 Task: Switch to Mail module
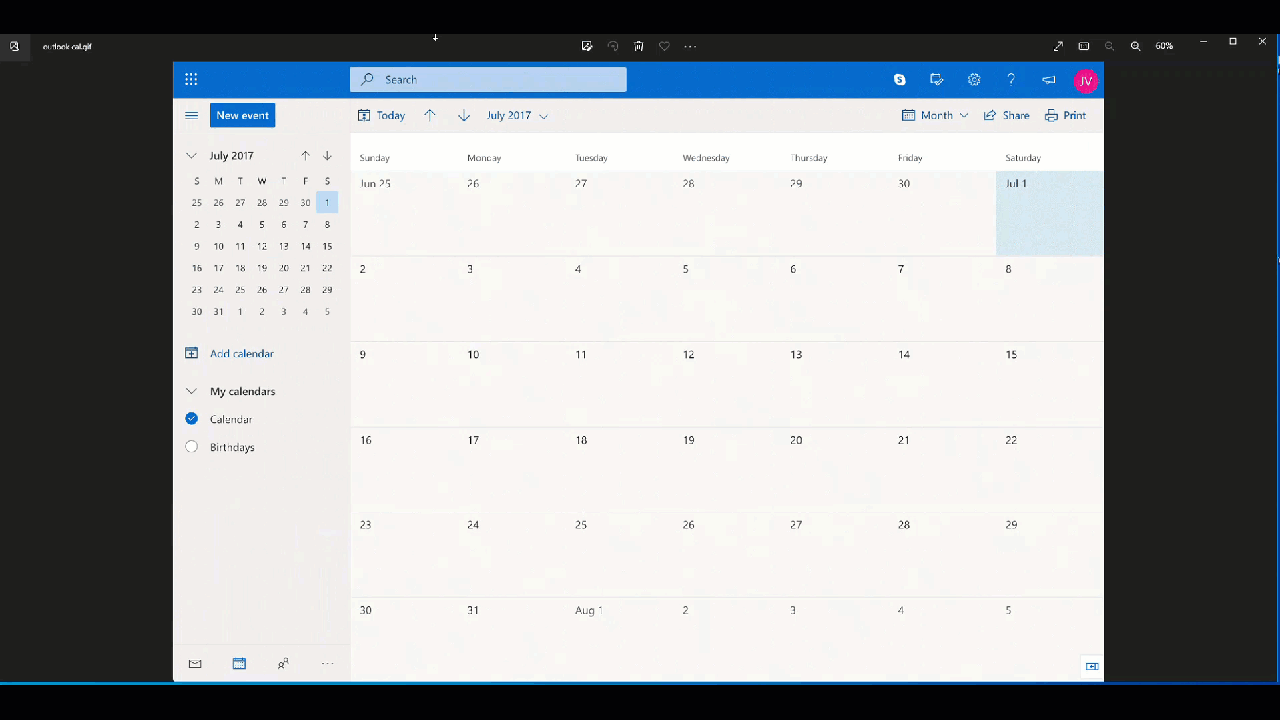[195, 664]
